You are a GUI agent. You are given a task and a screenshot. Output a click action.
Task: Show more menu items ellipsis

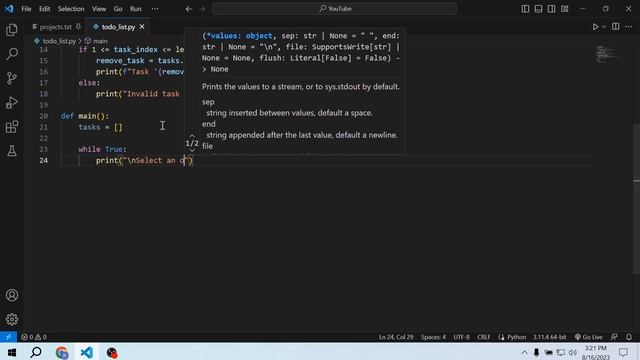(x=155, y=9)
